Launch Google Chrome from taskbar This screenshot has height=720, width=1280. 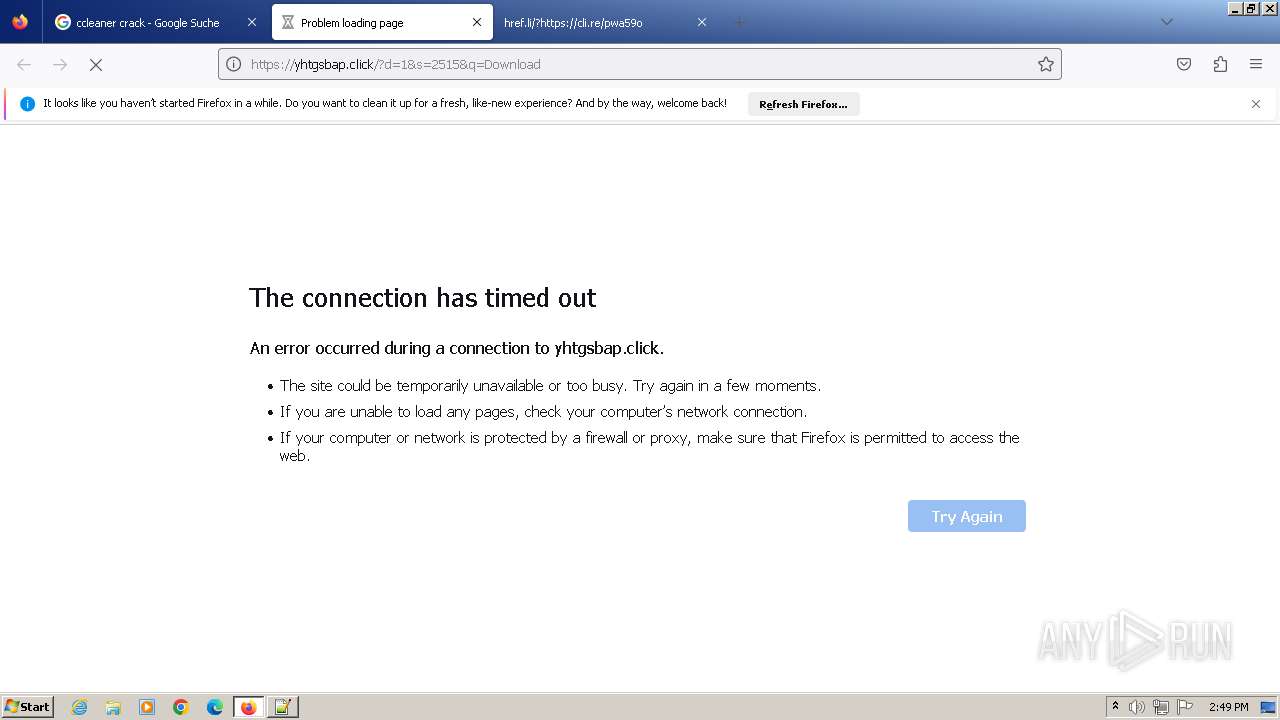[181, 707]
